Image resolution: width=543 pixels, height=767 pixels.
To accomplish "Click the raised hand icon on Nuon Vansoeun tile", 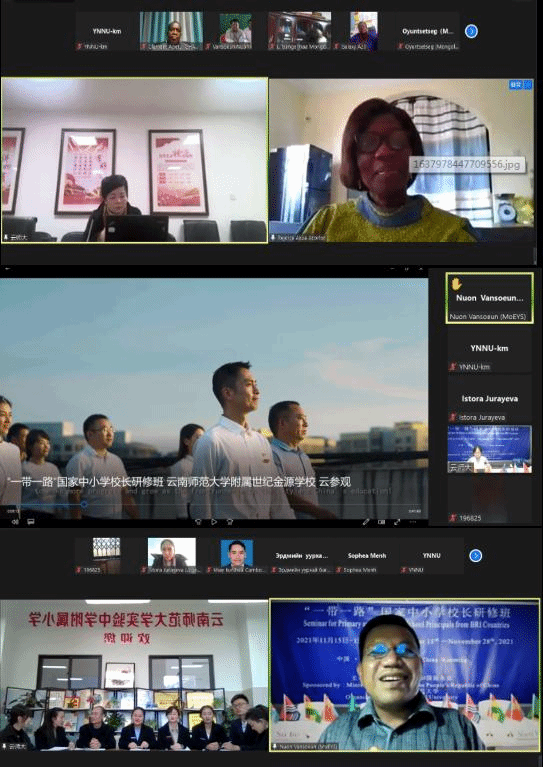I will click(456, 283).
